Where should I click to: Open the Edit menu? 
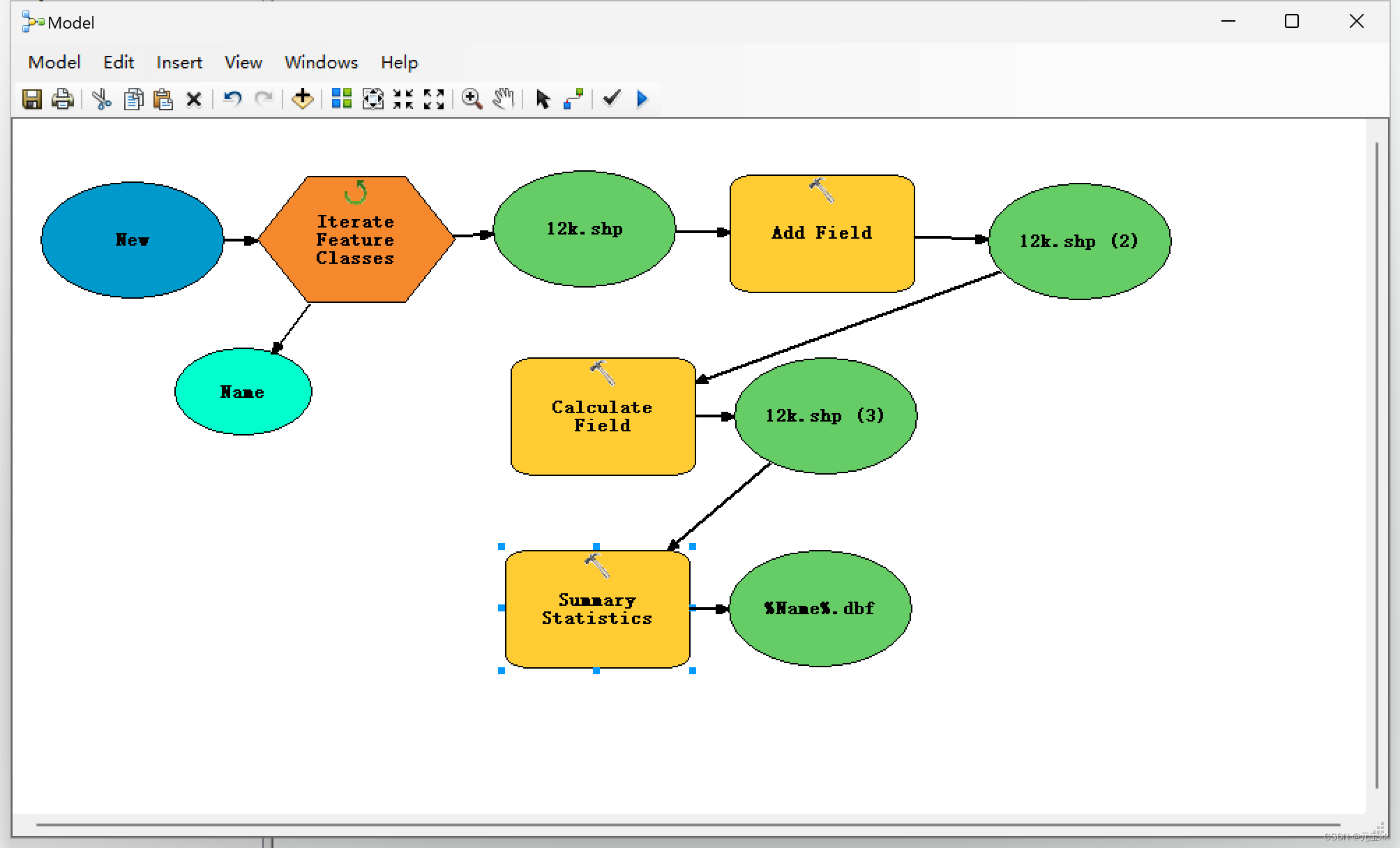(119, 62)
